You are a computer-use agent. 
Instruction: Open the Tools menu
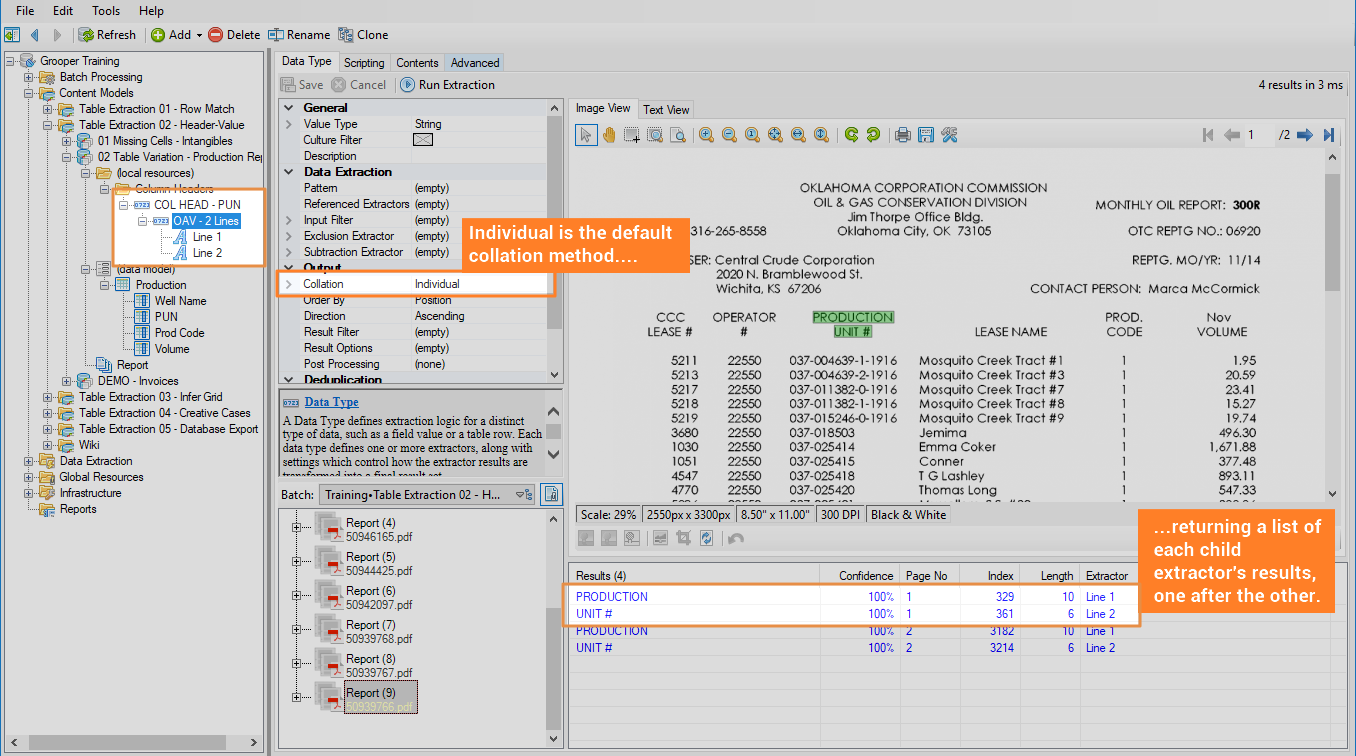pos(106,11)
